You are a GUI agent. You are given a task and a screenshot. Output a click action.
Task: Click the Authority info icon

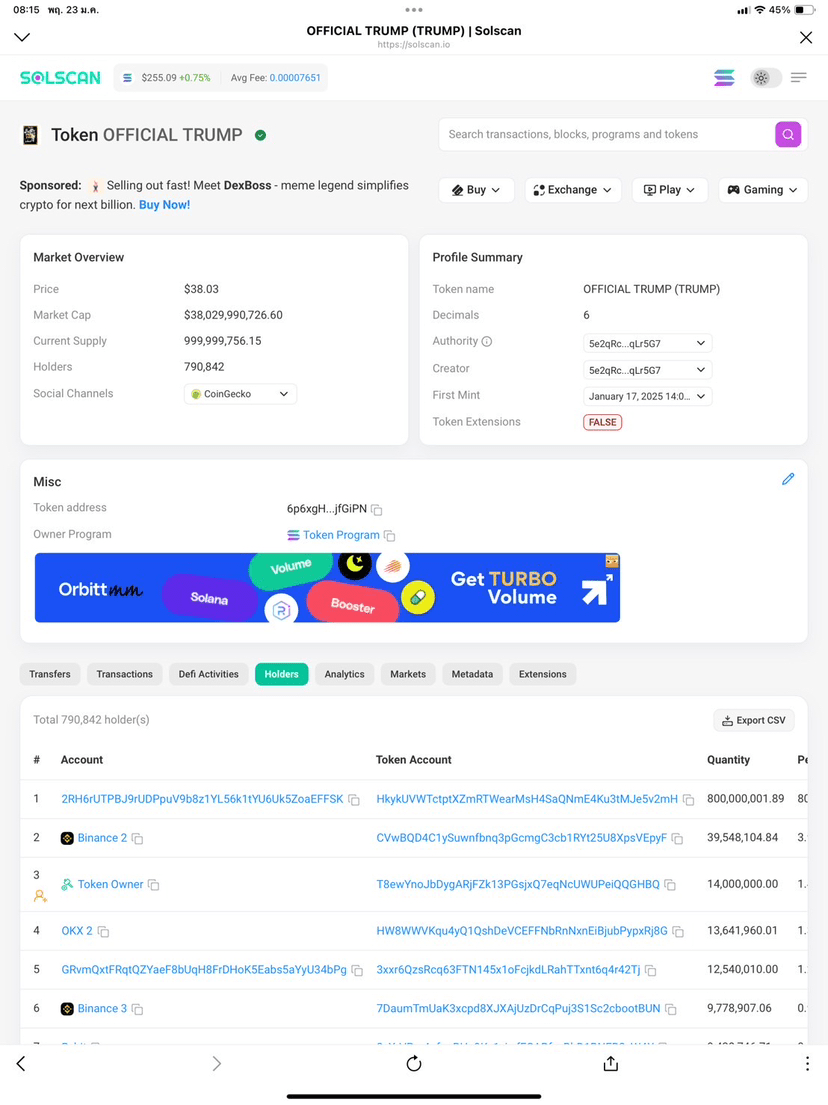[487, 341]
